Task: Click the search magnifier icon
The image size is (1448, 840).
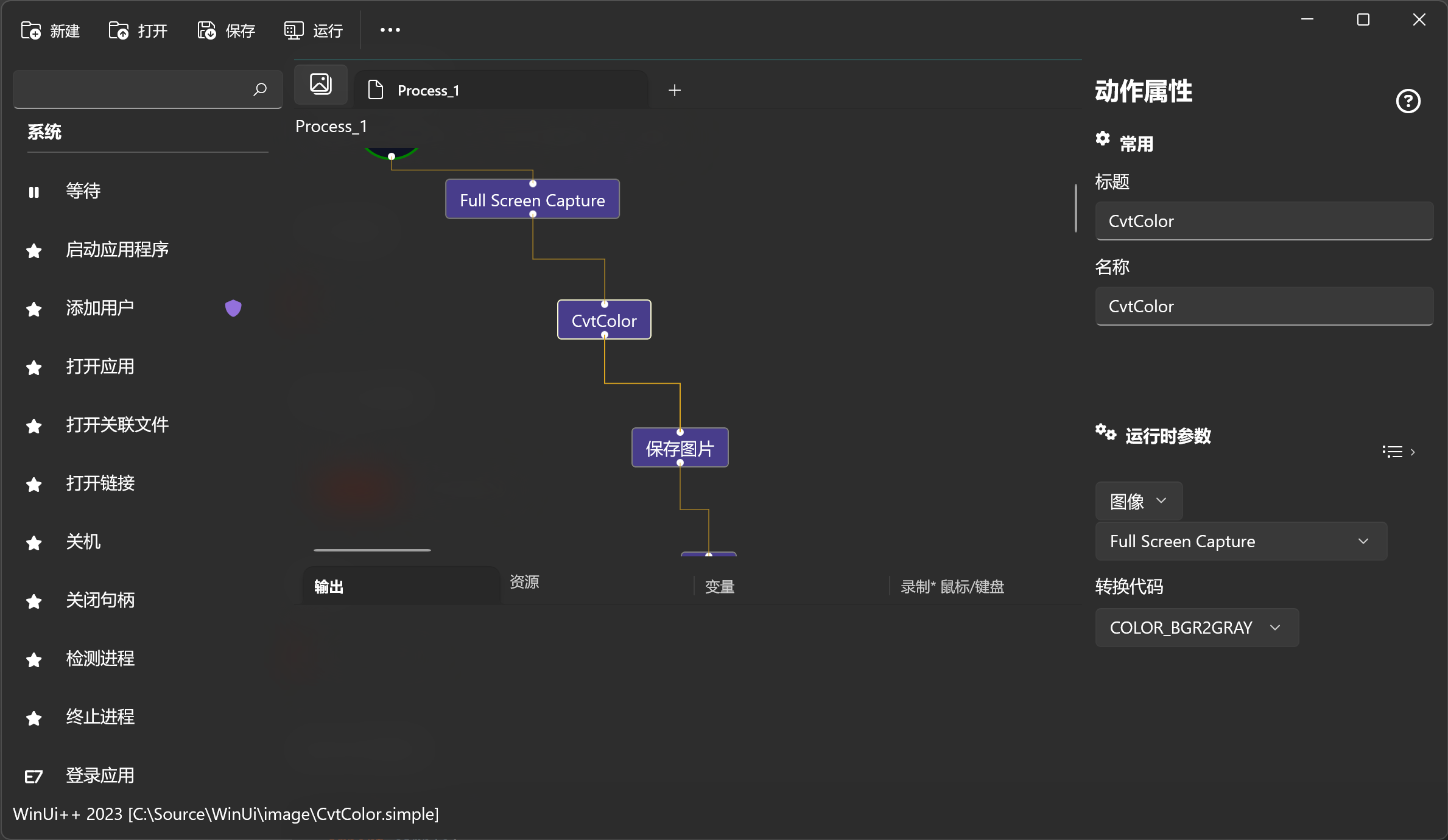Action: (x=260, y=89)
